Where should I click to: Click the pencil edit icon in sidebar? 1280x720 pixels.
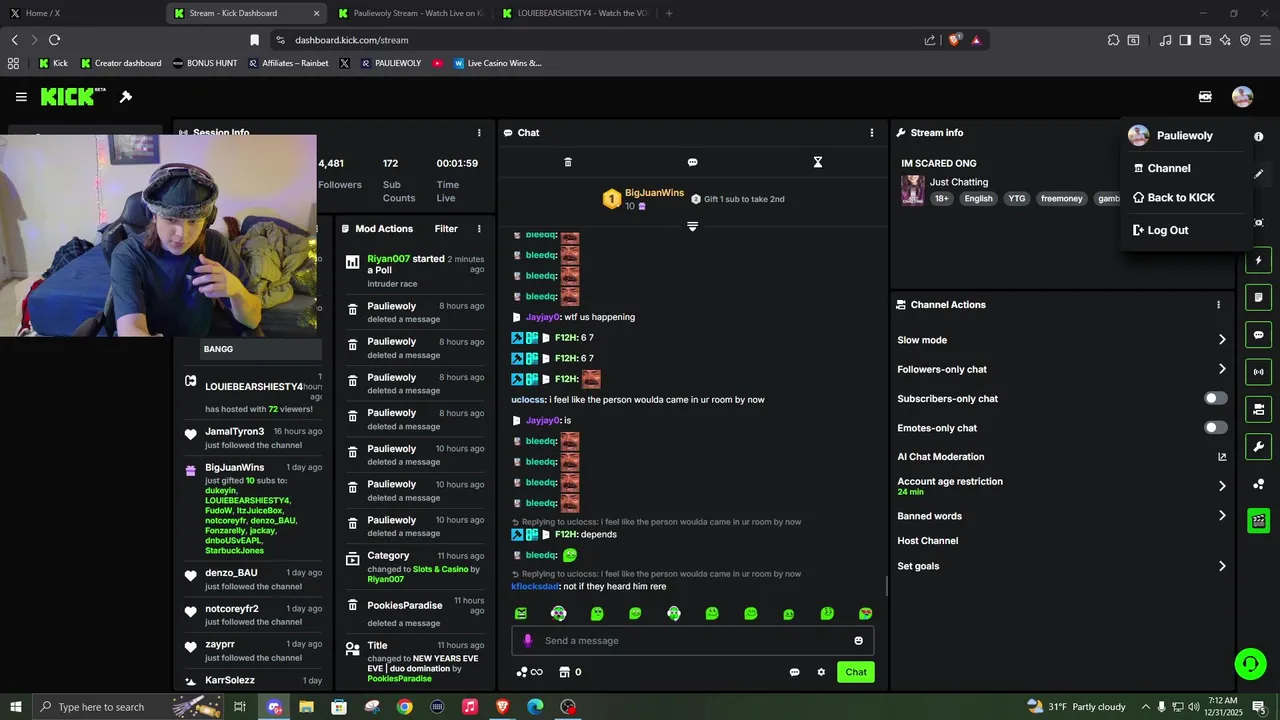pyautogui.click(x=1259, y=174)
